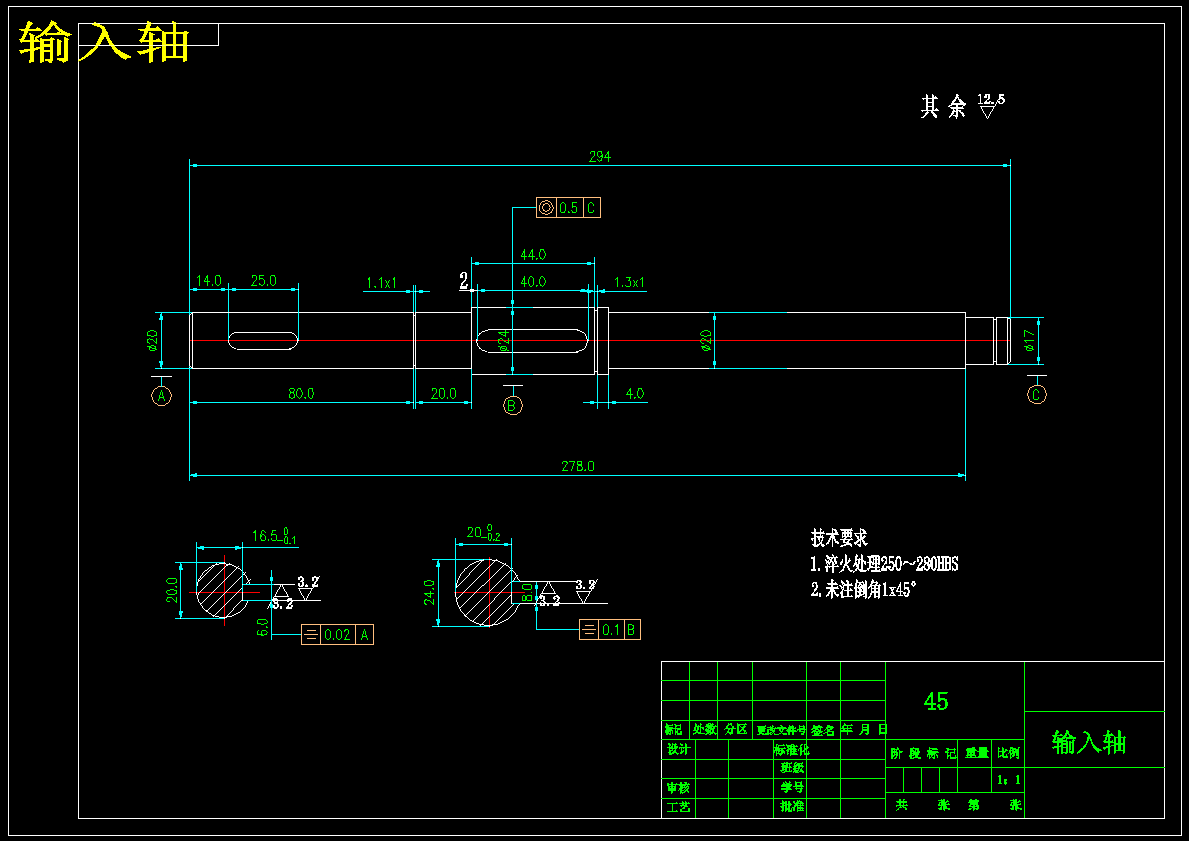Select the 278.0 length dimension text

(578, 466)
